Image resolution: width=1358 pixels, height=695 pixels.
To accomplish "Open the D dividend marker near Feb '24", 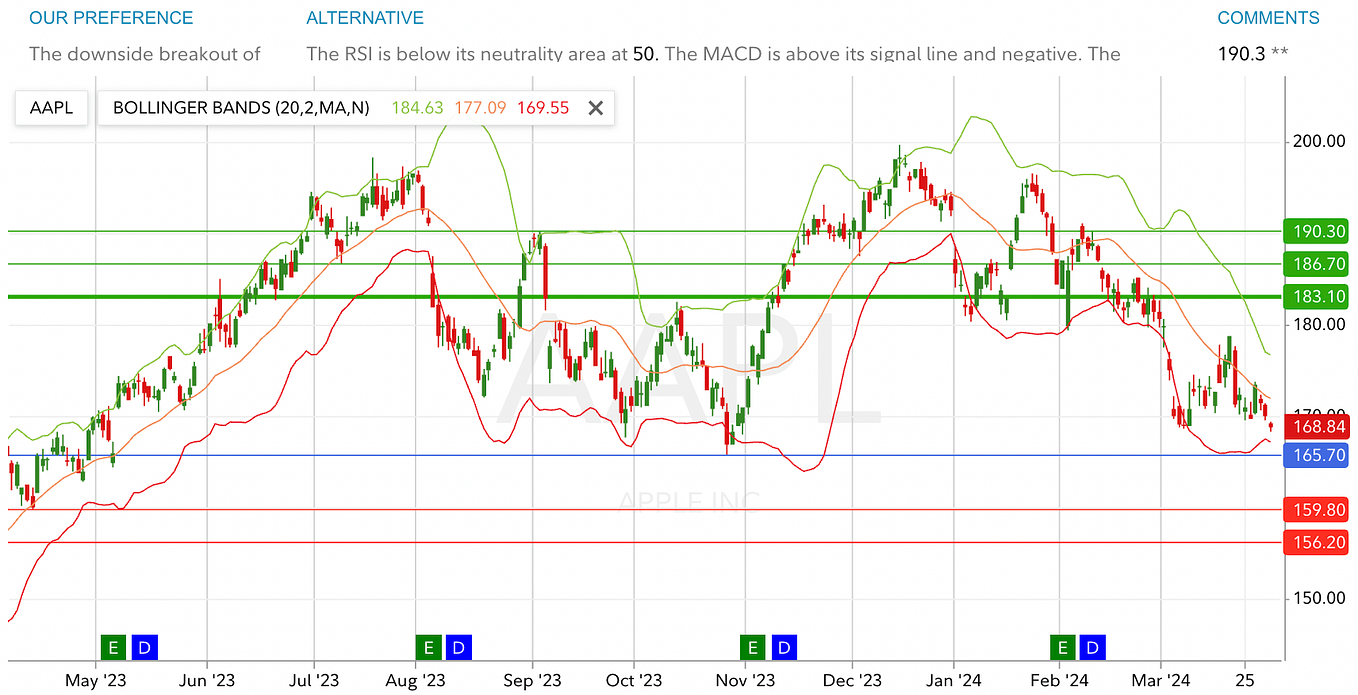I will tap(1091, 647).
